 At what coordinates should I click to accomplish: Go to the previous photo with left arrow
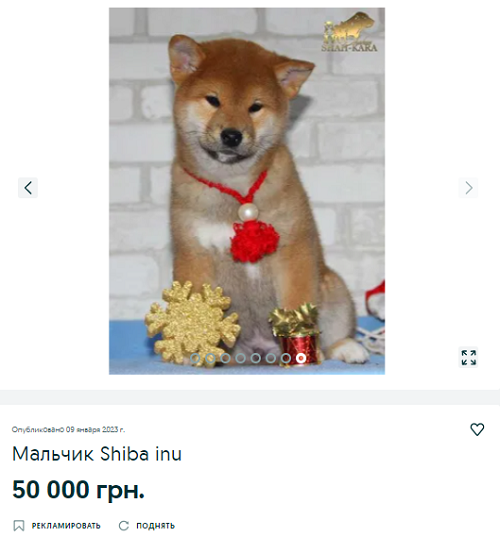click(x=28, y=188)
